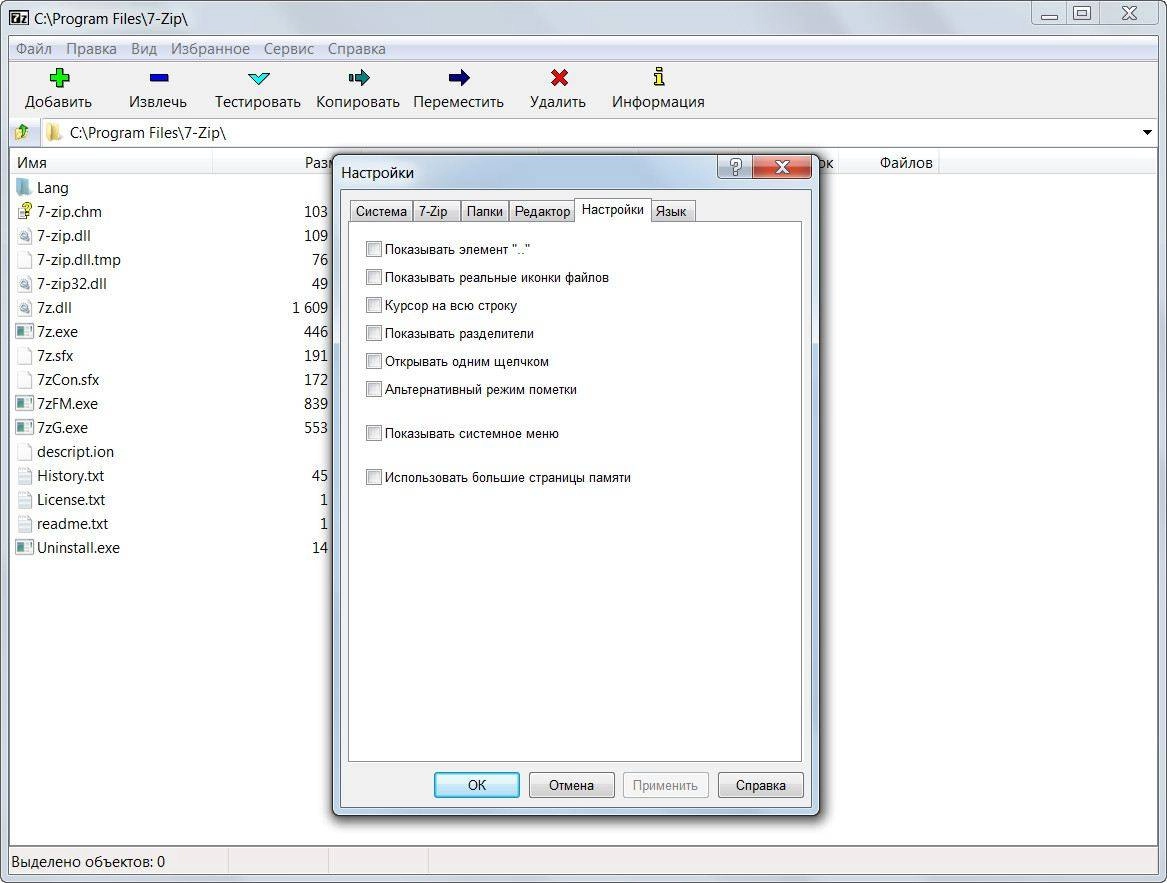
Task: Click the Выделено объектов: 0 status text
Action: tap(89, 862)
